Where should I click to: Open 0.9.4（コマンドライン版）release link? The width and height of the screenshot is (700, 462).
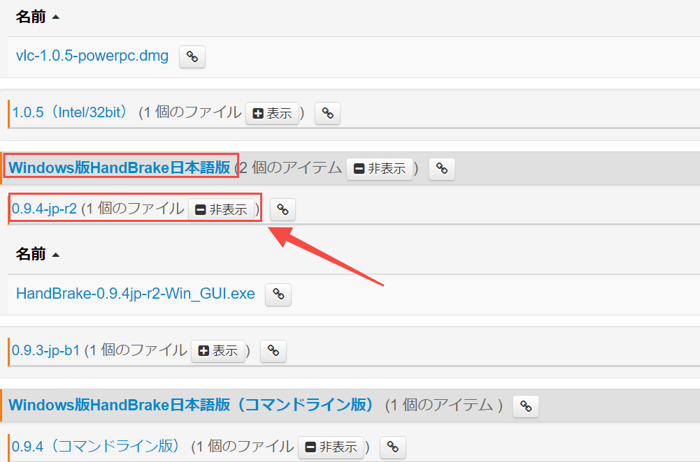pyautogui.click(x=96, y=446)
